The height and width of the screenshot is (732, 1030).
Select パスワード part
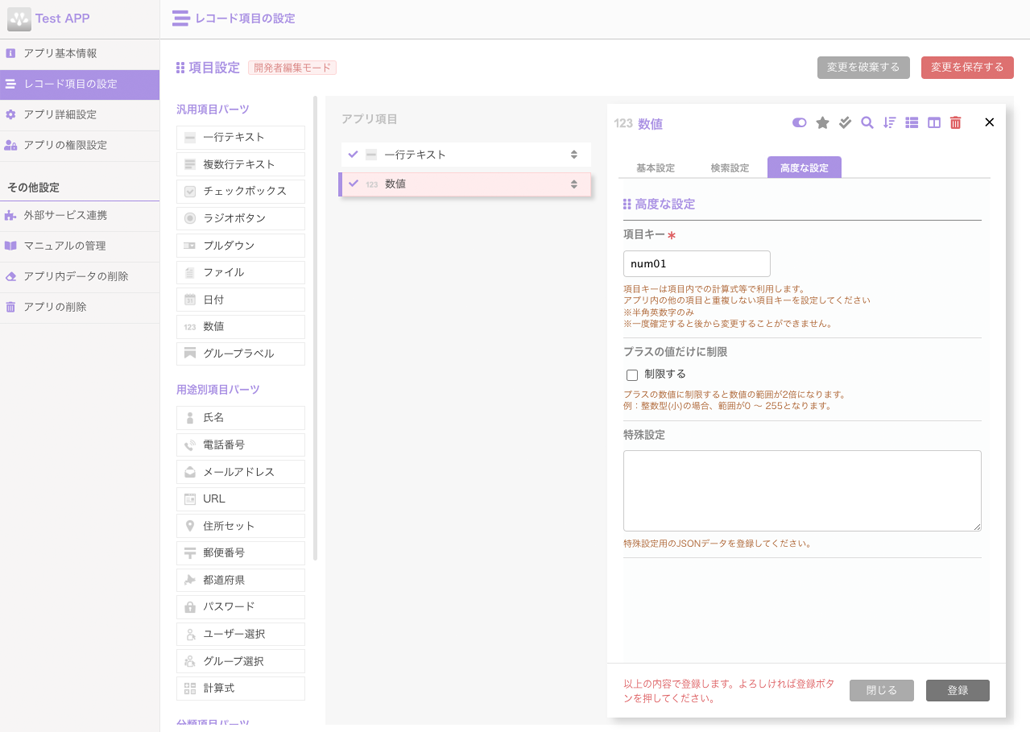coord(240,607)
